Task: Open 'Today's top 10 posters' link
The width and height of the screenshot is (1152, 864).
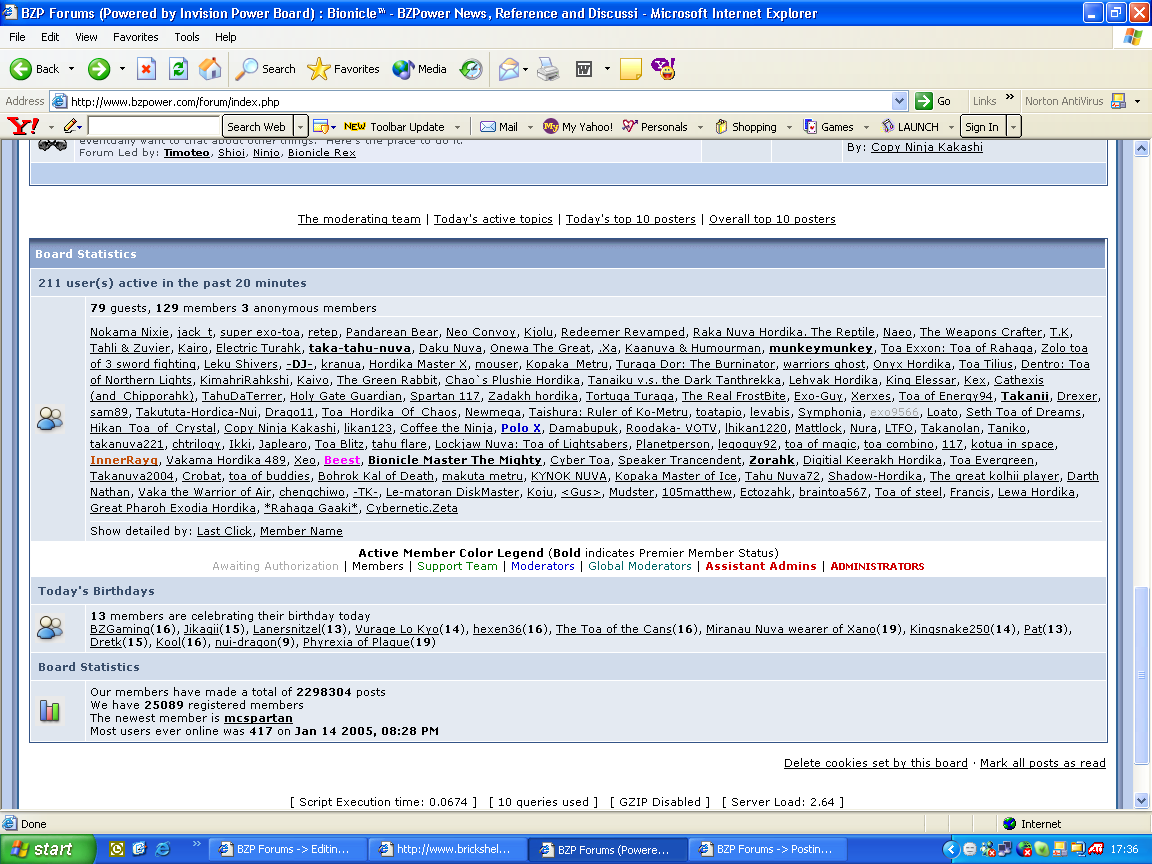Action: (x=630, y=219)
